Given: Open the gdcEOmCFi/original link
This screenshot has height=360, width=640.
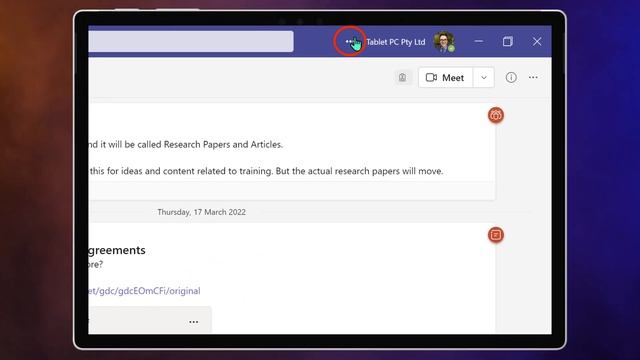Looking at the screenshot, I should (x=144, y=291).
